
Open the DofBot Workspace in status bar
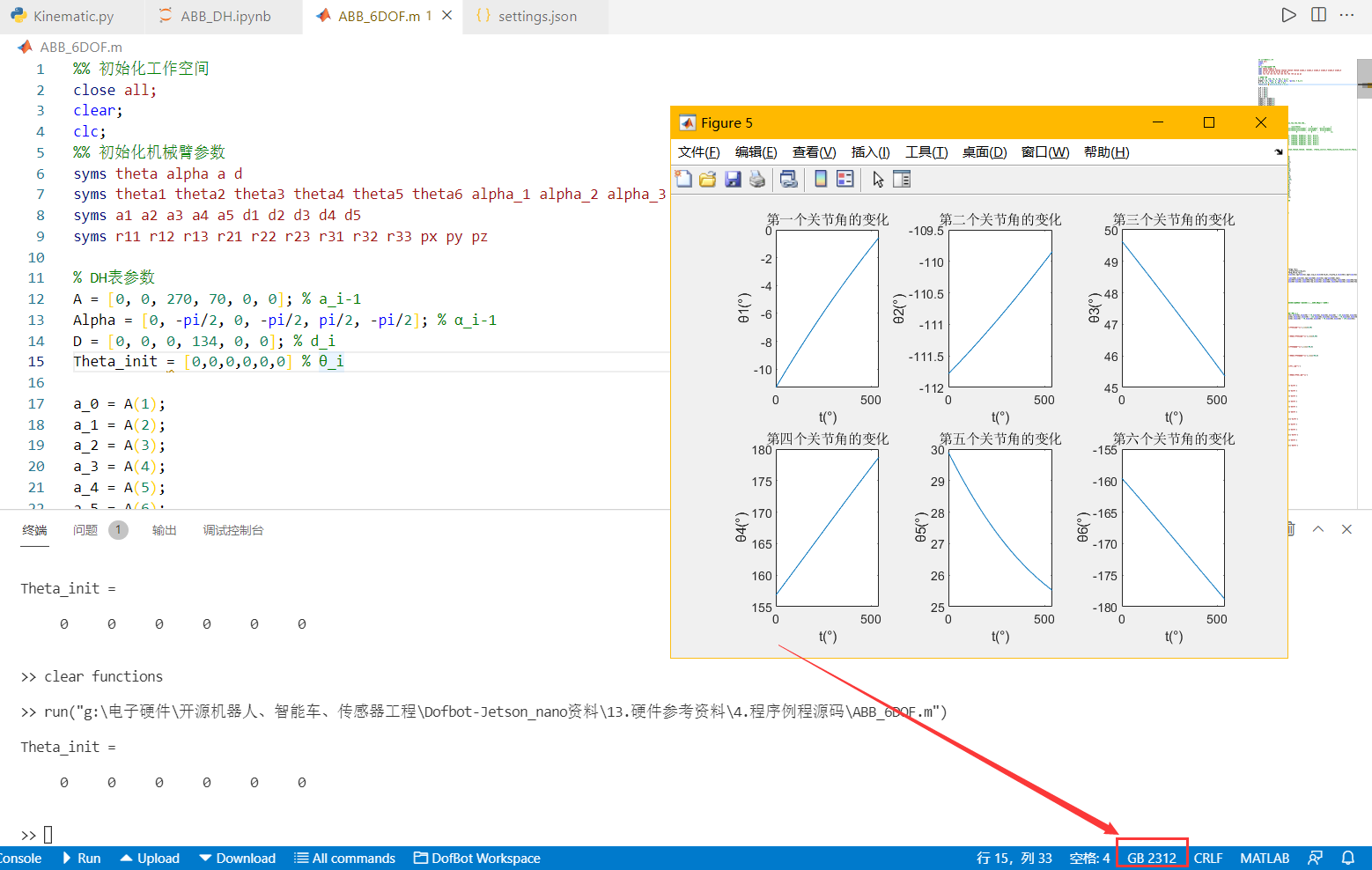(476, 857)
